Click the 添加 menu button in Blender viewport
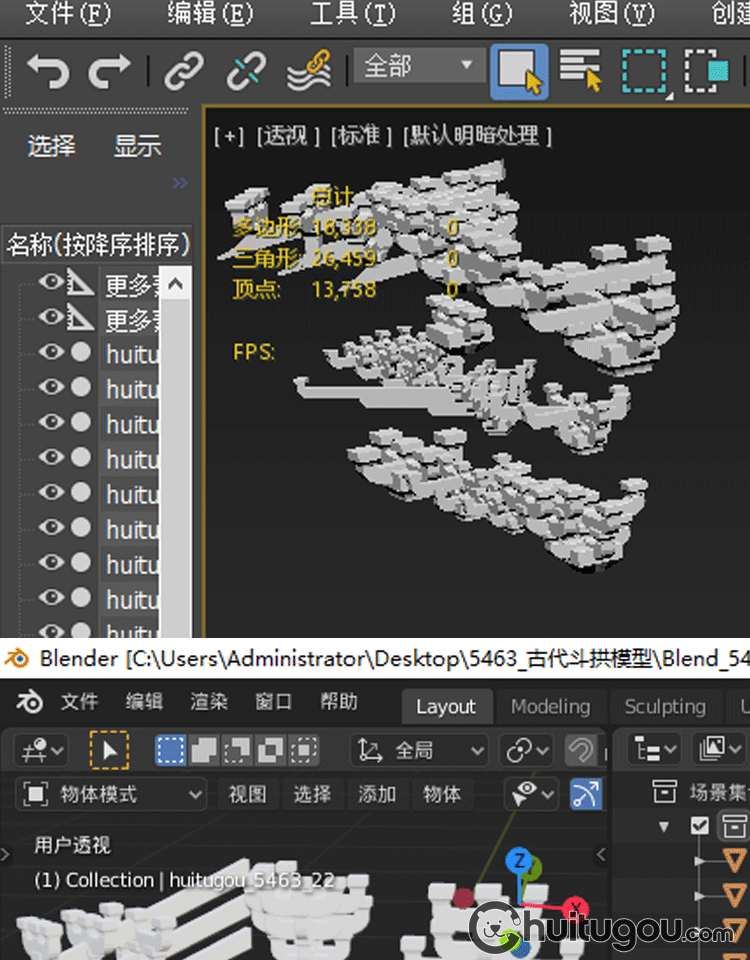This screenshot has width=750, height=960. pos(377,794)
